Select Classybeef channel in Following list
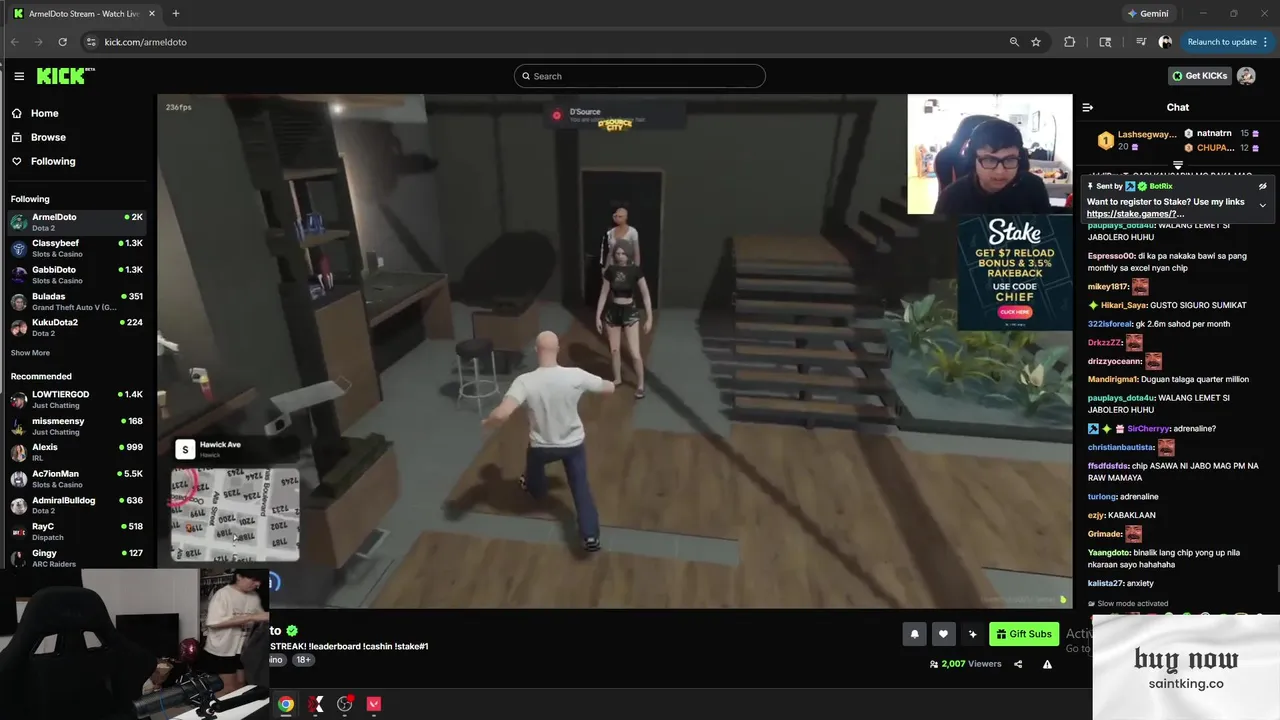The height and width of the screenshot is (720, 1280). [x=77, y=248]
